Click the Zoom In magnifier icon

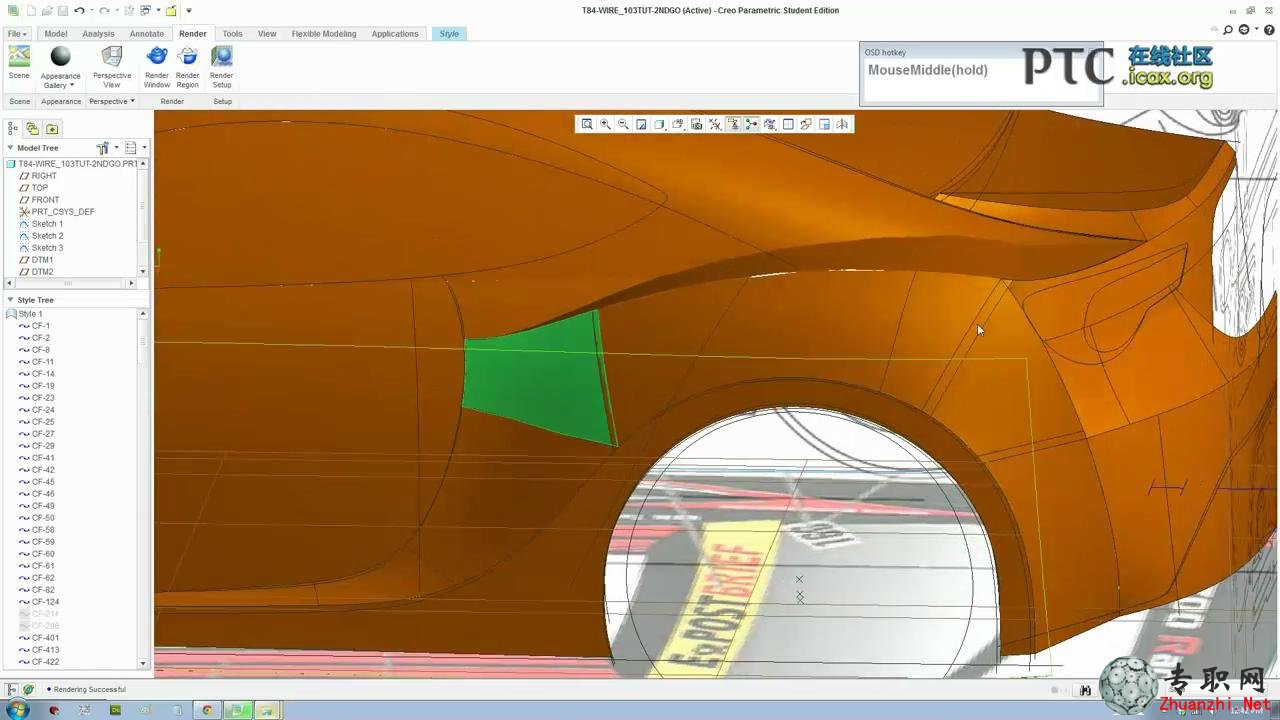click(x=605, y=124)
